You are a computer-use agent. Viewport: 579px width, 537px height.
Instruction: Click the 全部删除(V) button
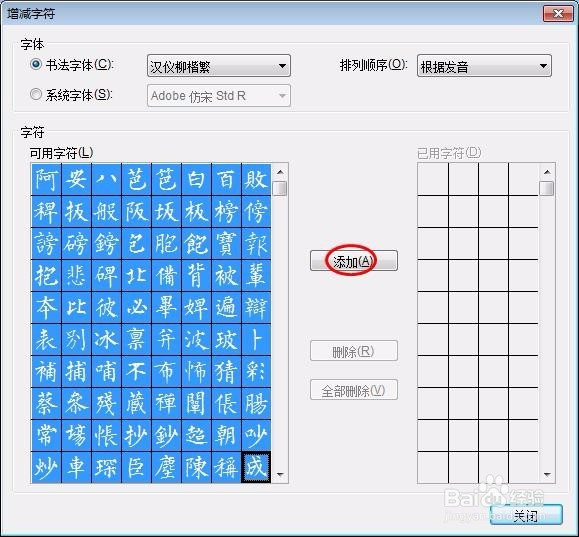click(x=354, y=390)
